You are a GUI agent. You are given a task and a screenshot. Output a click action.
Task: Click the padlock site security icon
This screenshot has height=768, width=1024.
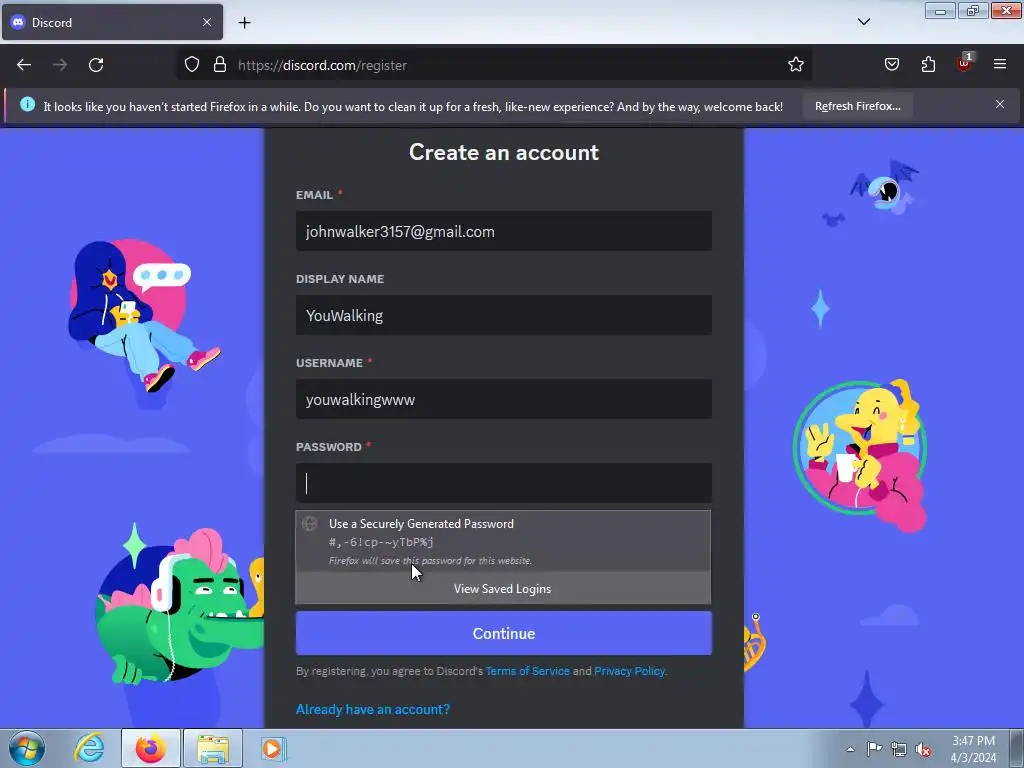[x=220, y=65]
